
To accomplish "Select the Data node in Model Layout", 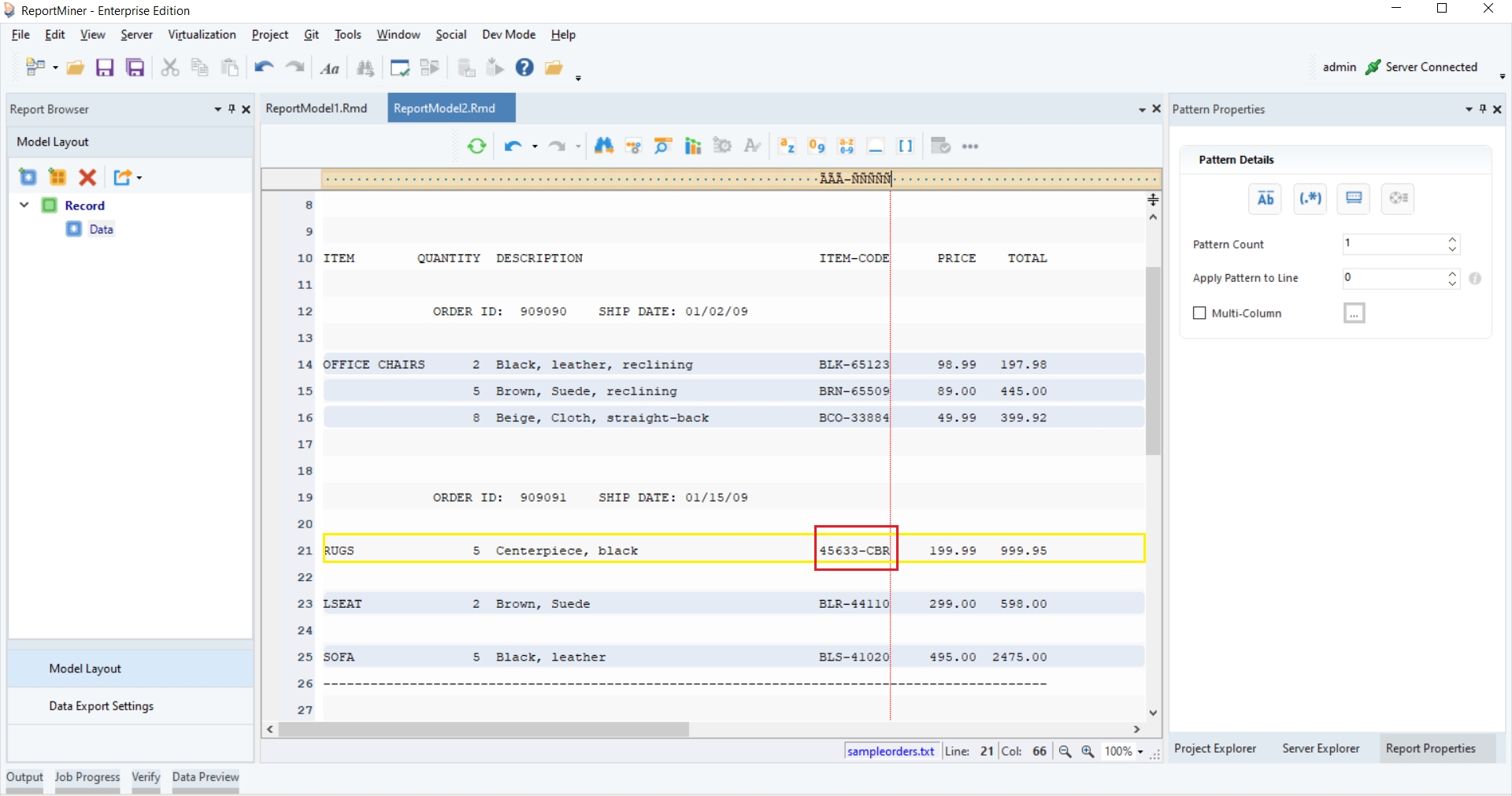I will click(x=101, y=230).
